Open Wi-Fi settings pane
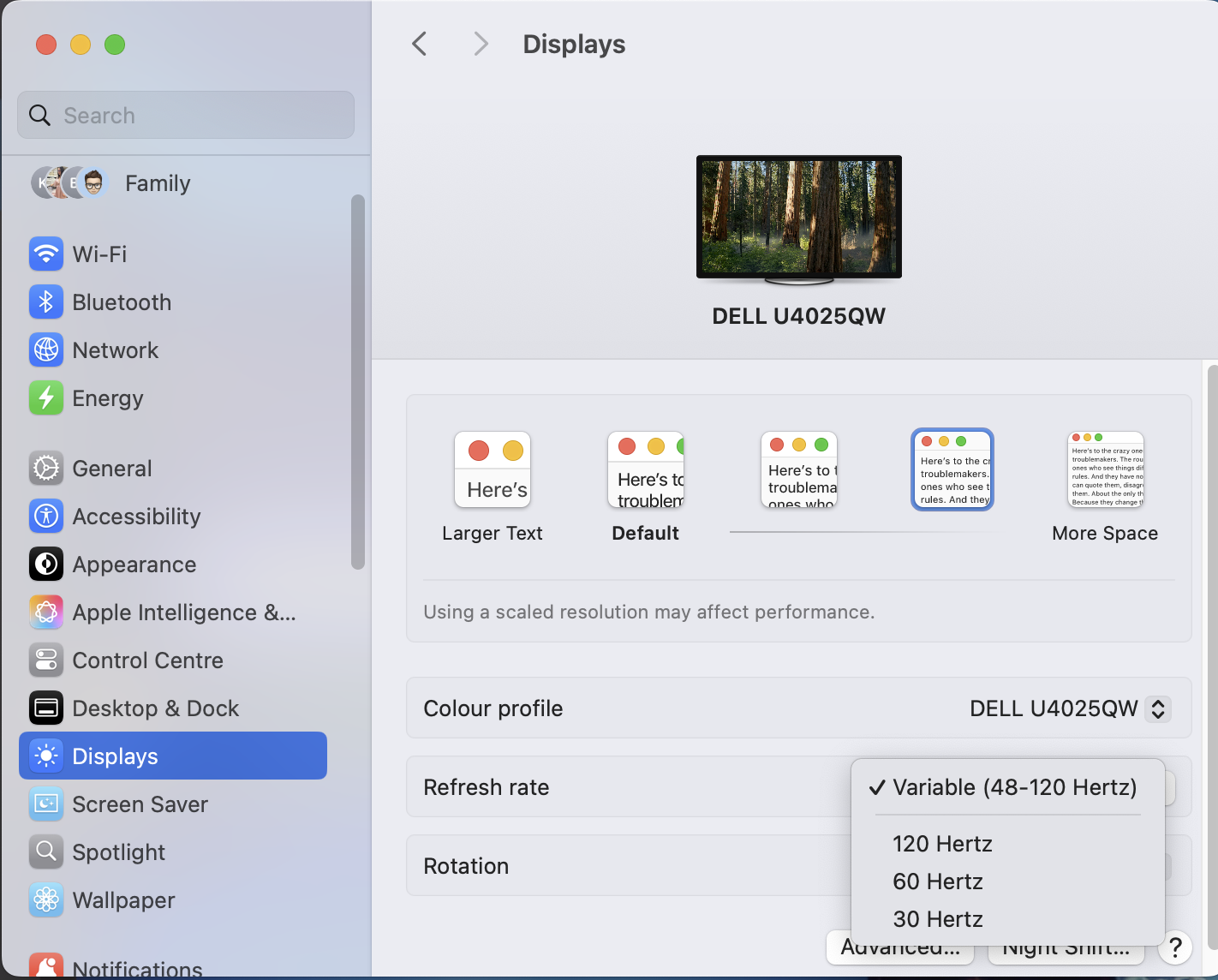This screenshot has height=980, width=1218. pyautogui.click(x=173, y=254)
